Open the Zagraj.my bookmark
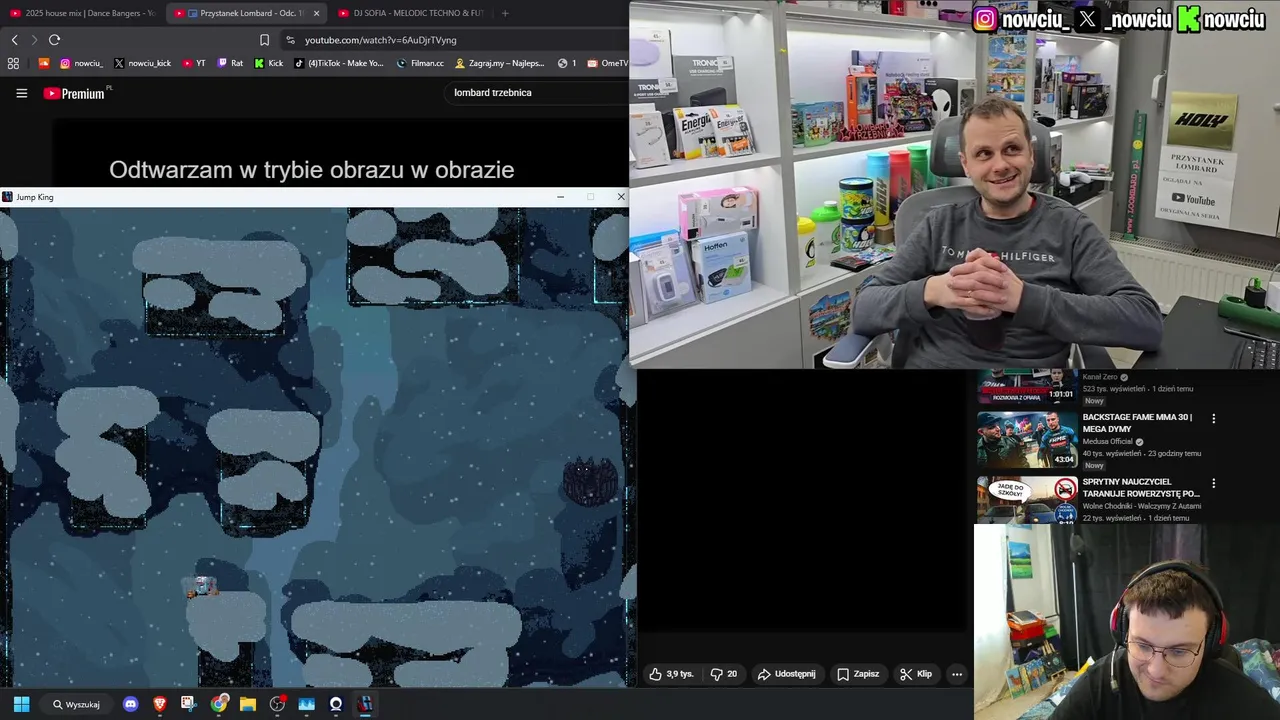This screenshot has width=1280, height=720. point(499,63)
